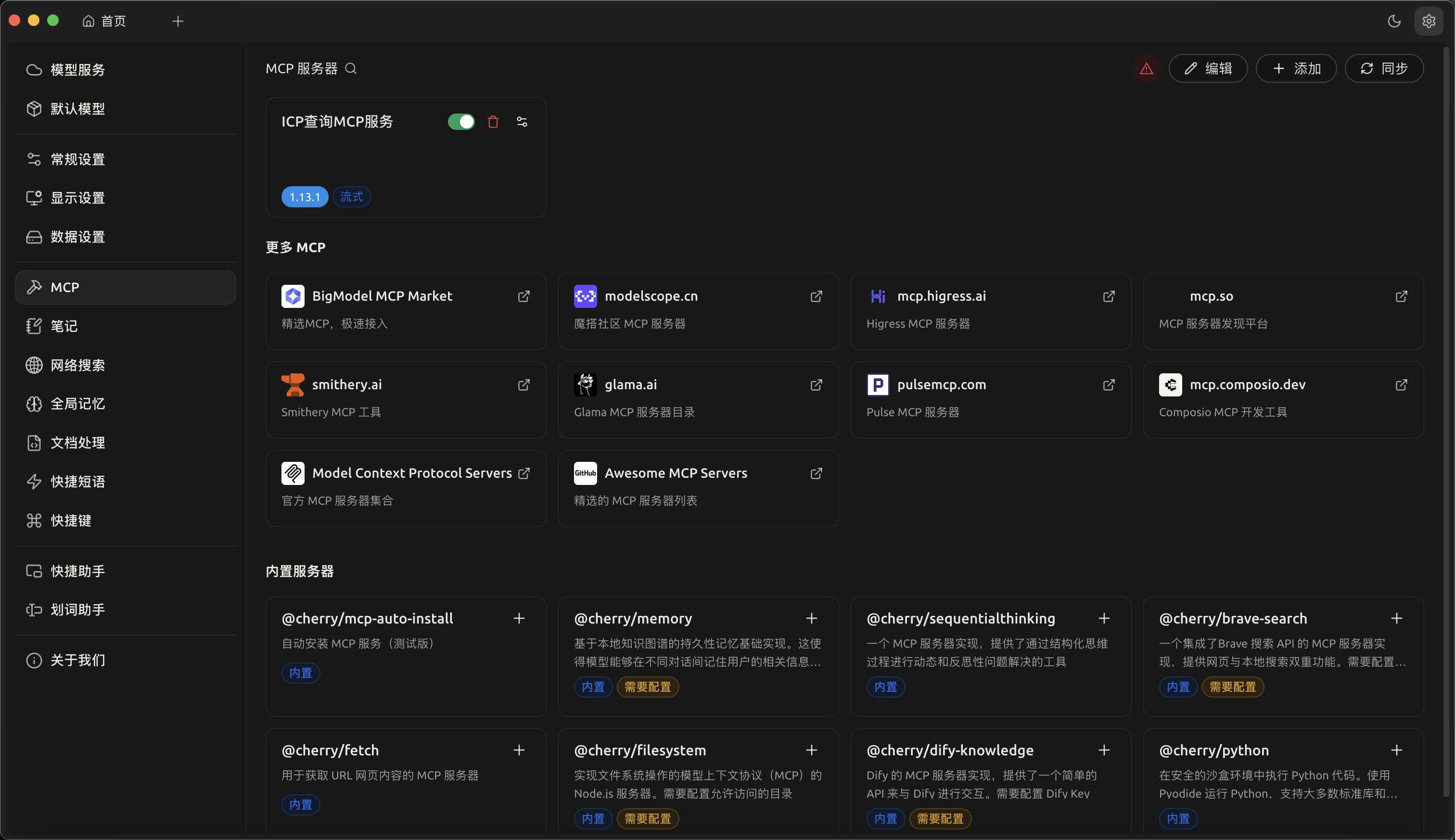Open 快捷键 in the sidebar
Screen dimensions: 1455x840
[x=126, y=521]
